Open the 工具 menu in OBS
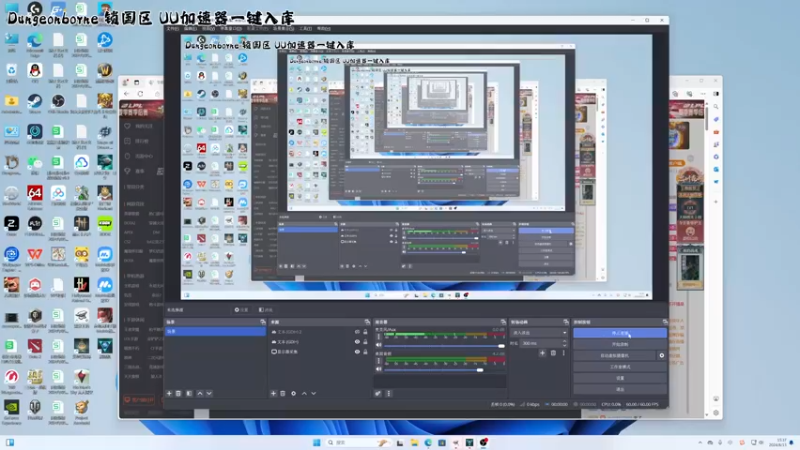 [x=306, y=29]
